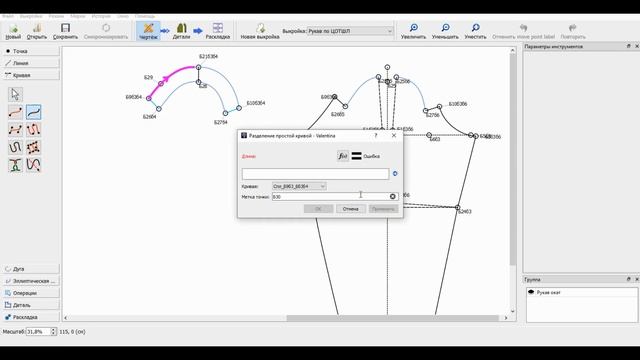Open the Выкройка pattern piece dropdown
This screenshot has height=360, width=640.
[351, 31]
